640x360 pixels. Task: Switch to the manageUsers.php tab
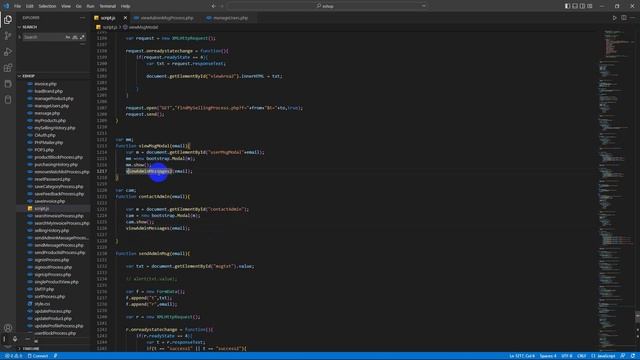point(230,18)
